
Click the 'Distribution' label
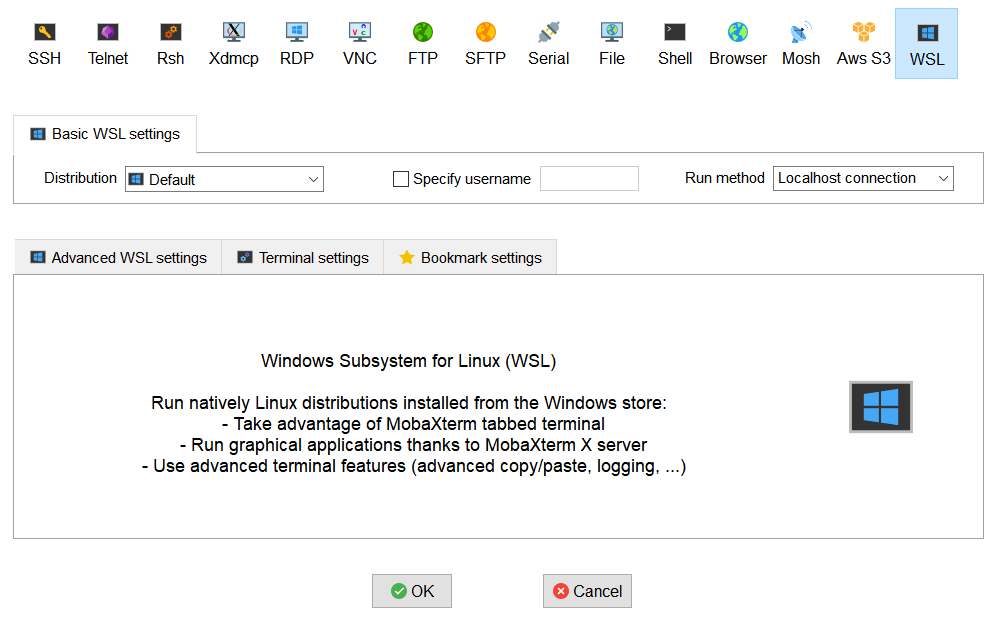tap(81, 178)
